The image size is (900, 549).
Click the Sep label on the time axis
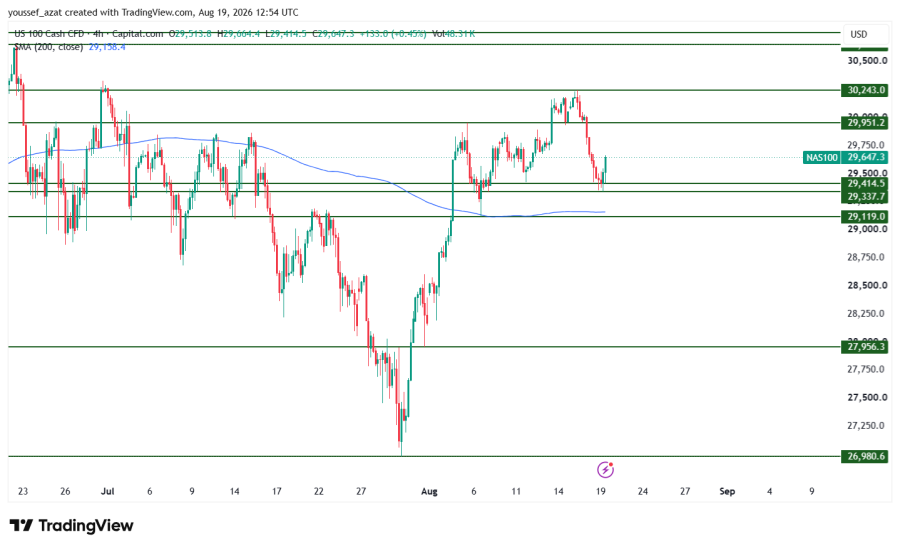coord(727,492)
